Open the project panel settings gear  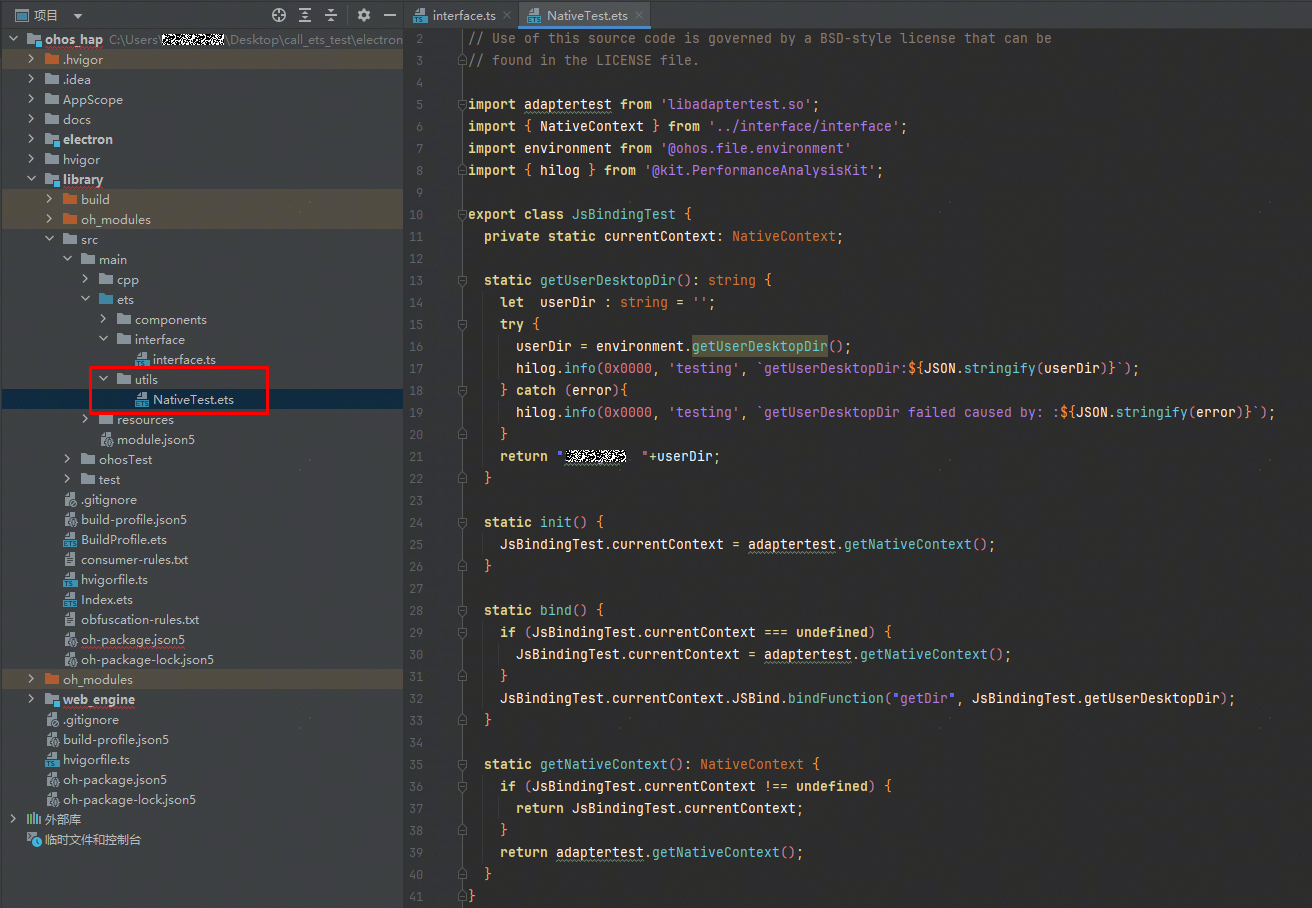[x=364, y=15]
